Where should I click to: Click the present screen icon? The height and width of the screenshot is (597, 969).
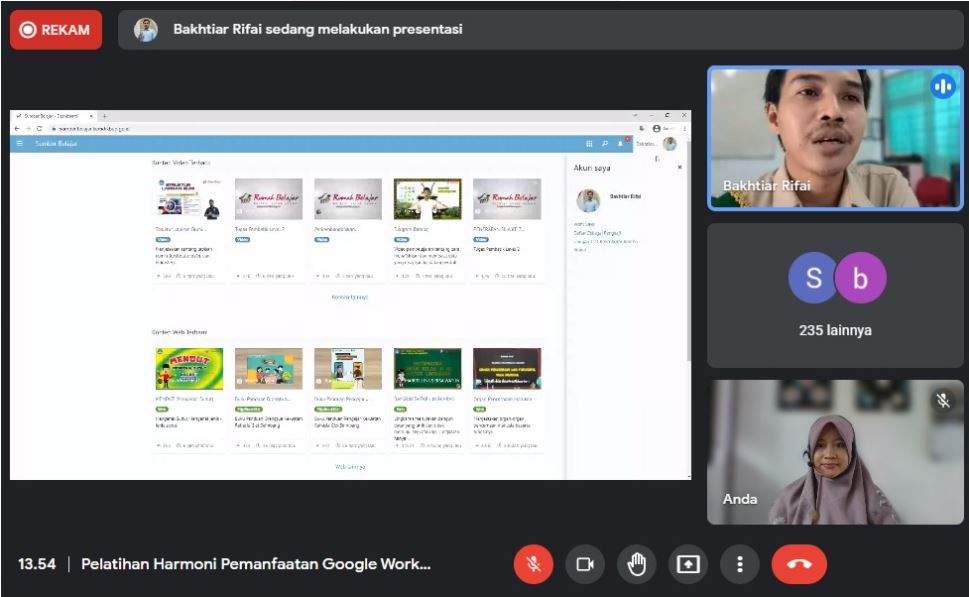click(688, 564)
